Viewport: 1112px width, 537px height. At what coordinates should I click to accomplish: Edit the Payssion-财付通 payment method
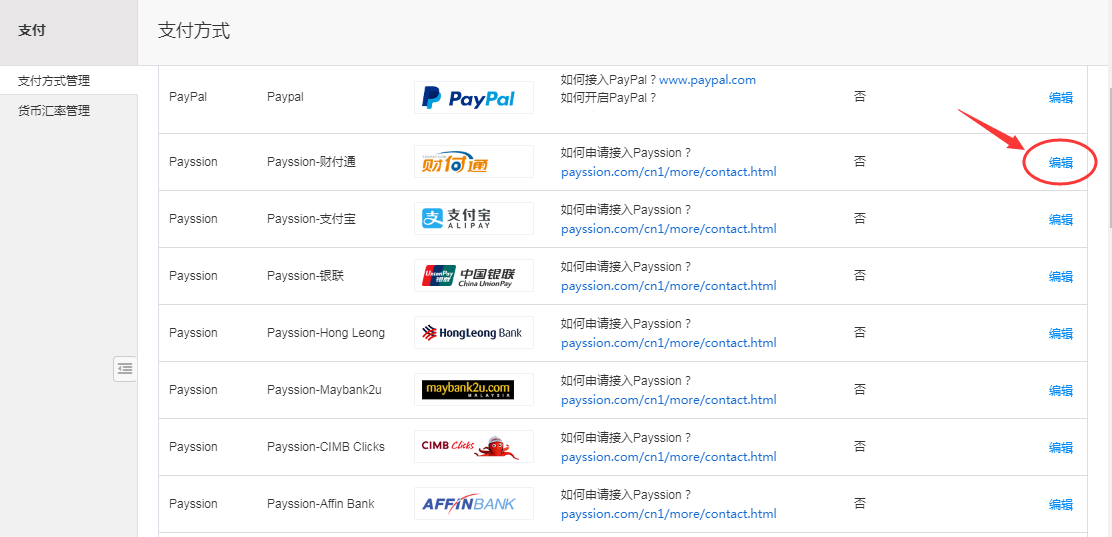point(1060,163)
